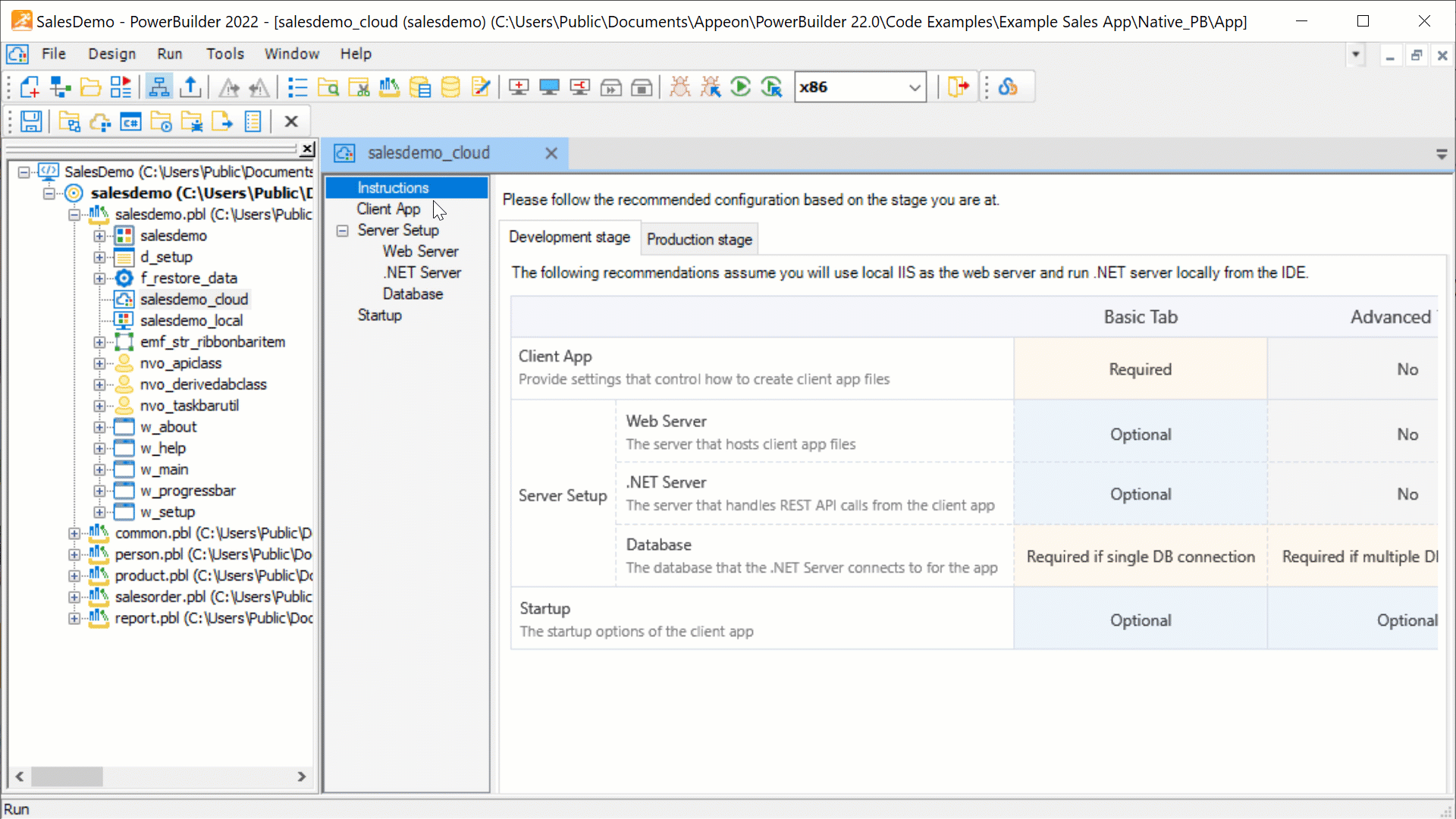Collapse the Server Setup navigation node
This screenshot has height=819, width=1456.
tap(343, 231)
